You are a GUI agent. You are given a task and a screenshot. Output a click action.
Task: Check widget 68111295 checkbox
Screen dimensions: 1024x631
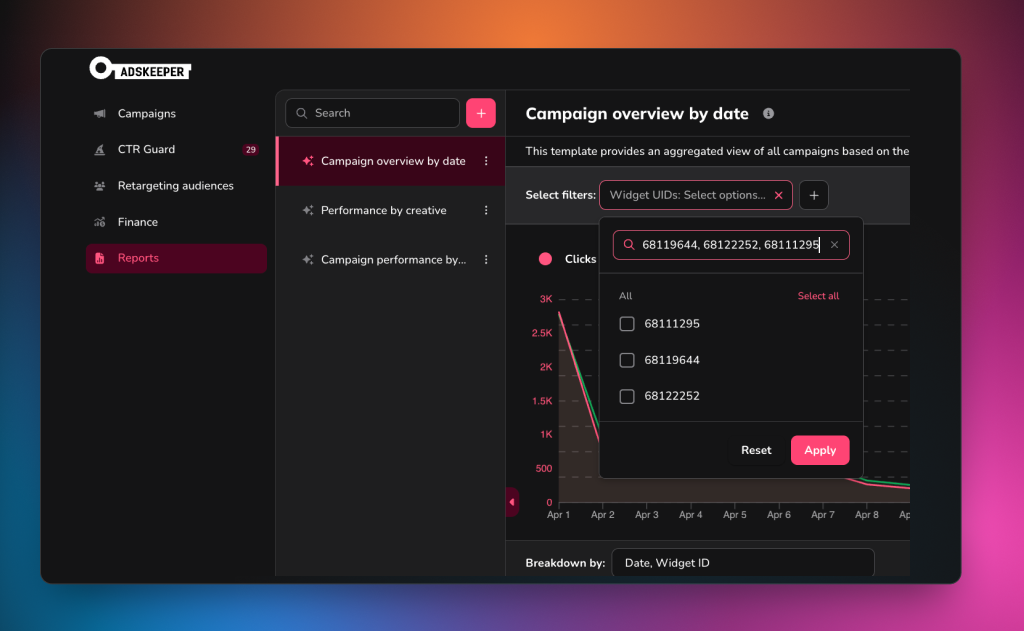click(627, 324)
